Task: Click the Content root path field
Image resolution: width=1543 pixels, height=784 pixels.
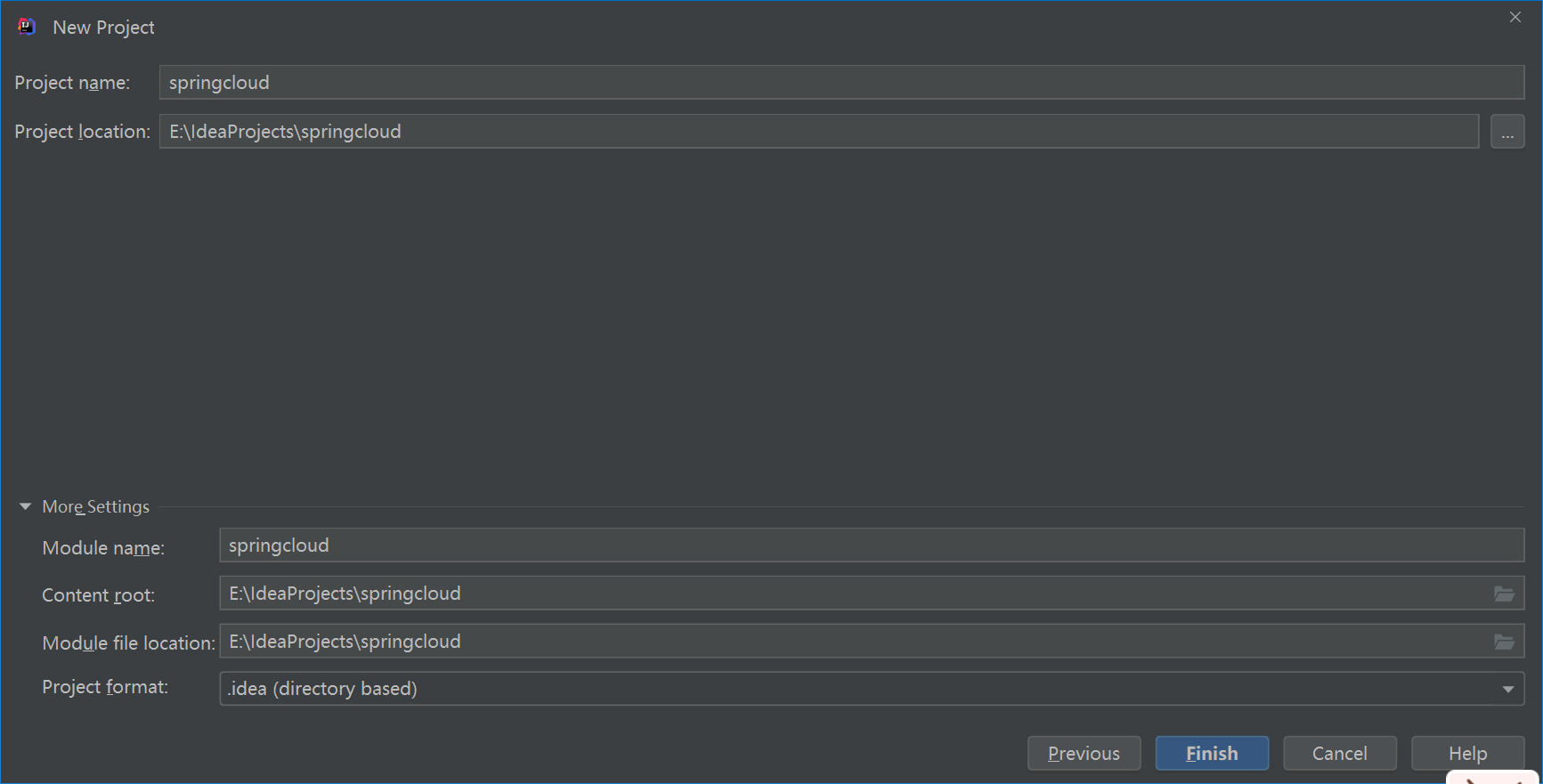Action: point(855,594)
